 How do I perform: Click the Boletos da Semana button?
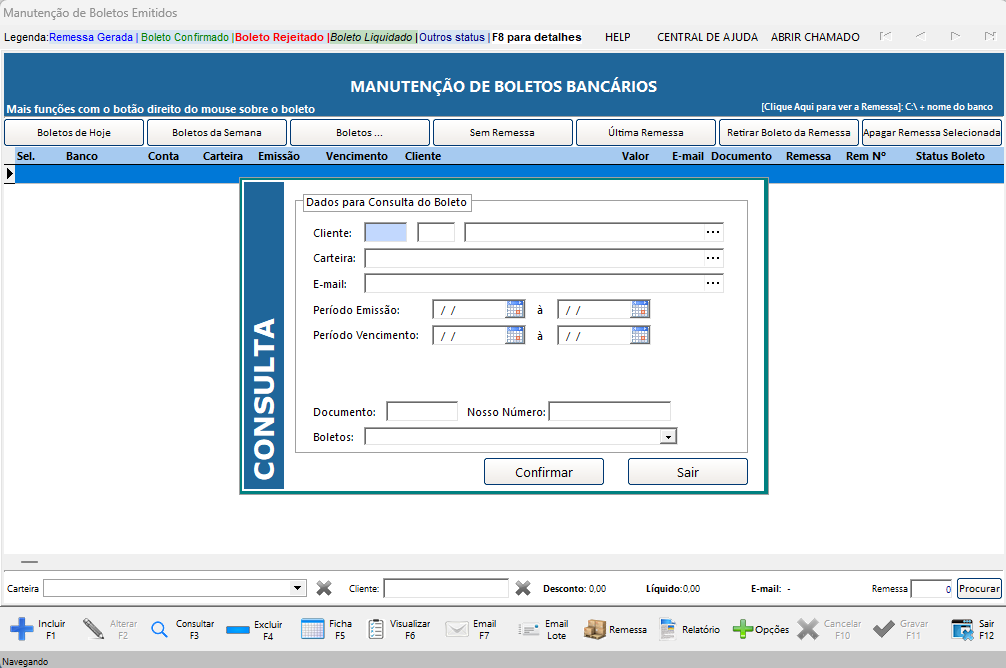[x=217, y=133]
